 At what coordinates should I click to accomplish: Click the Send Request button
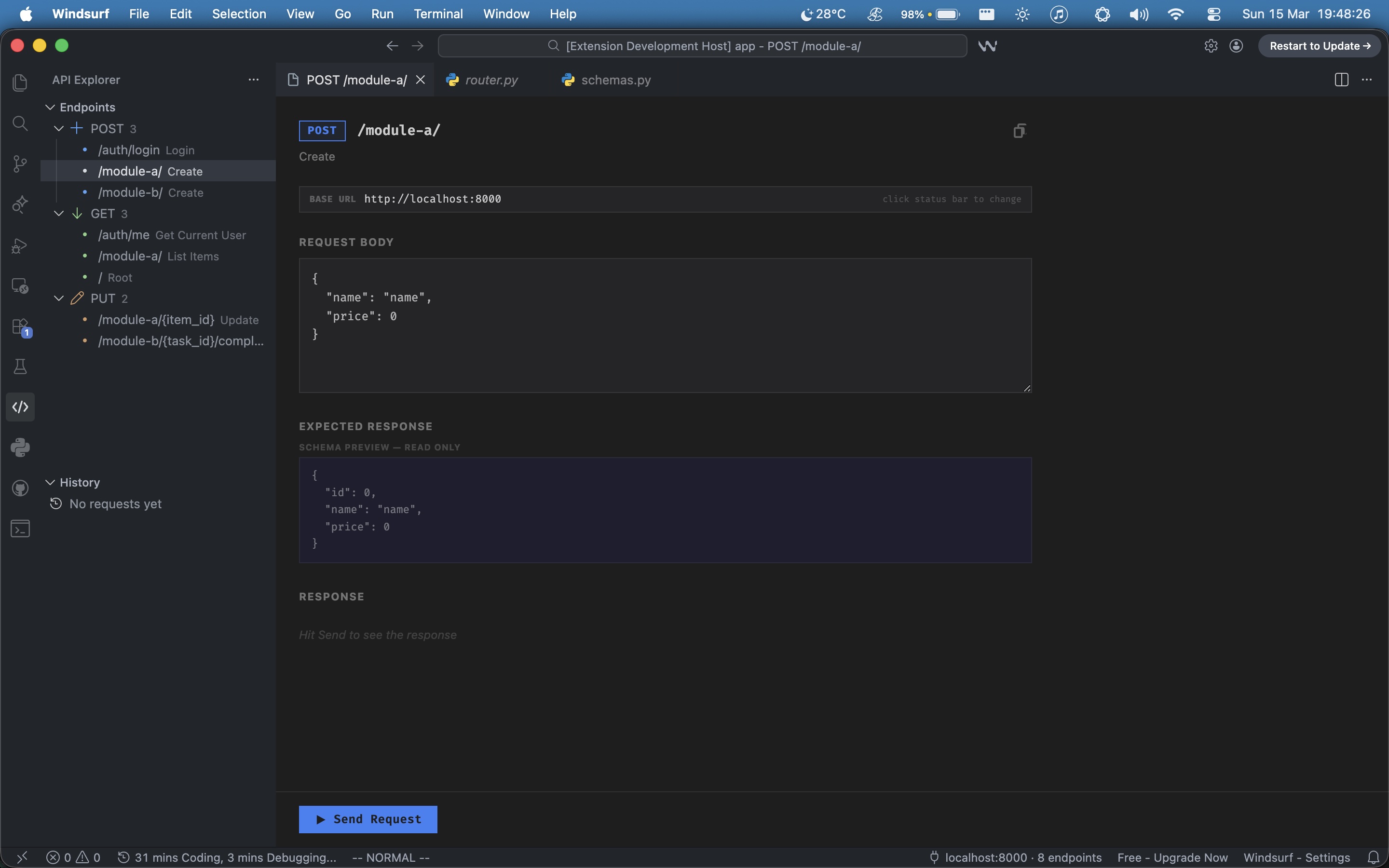click(x=368, y=819)
